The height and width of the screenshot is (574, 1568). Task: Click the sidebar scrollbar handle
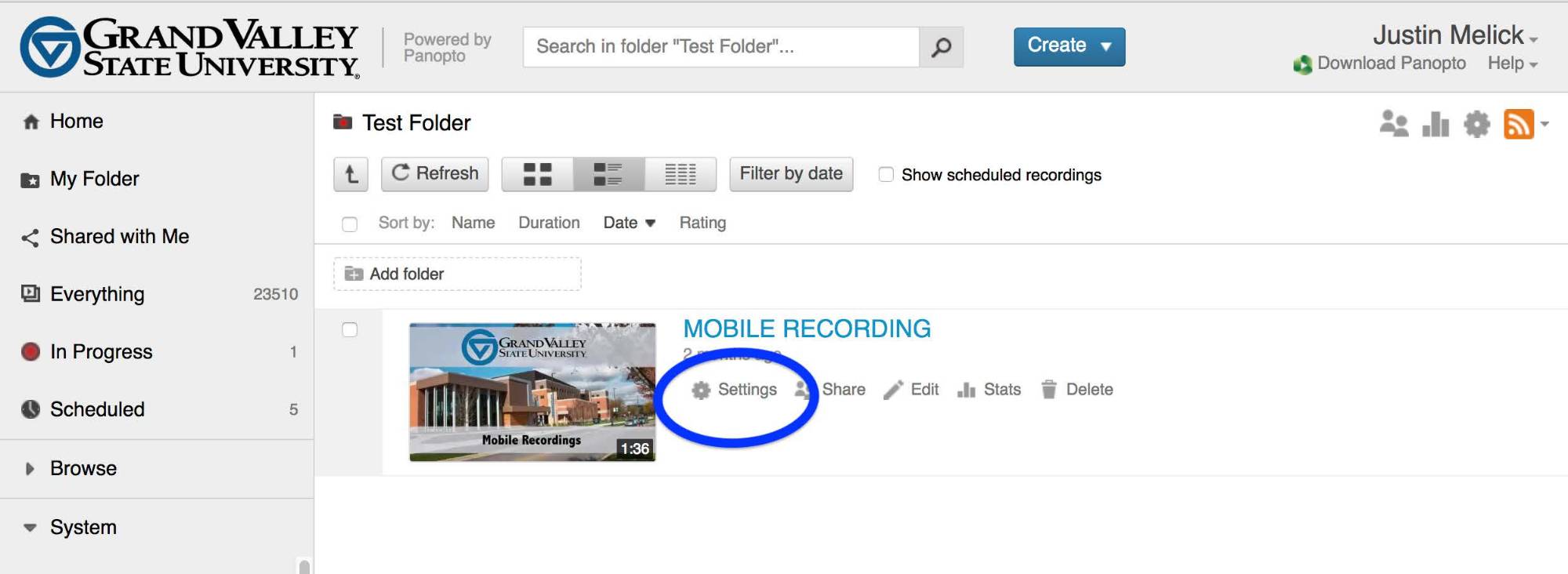[x=304, y=566]
